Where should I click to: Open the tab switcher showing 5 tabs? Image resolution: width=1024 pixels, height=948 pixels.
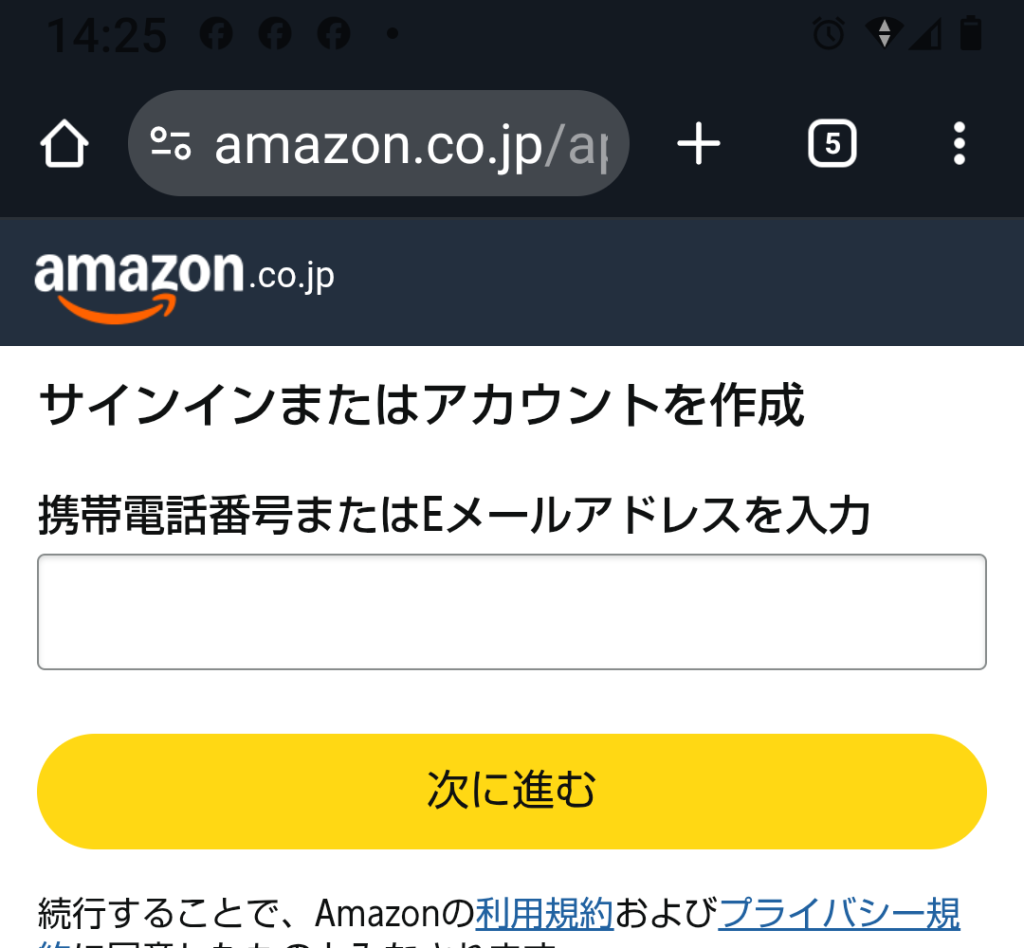(x=832, y=143)
